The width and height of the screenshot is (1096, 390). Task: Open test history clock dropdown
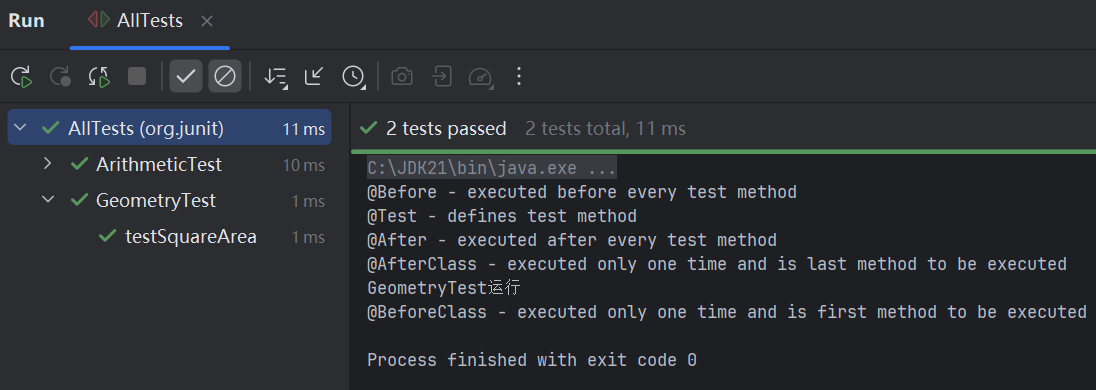pos(354,77)
